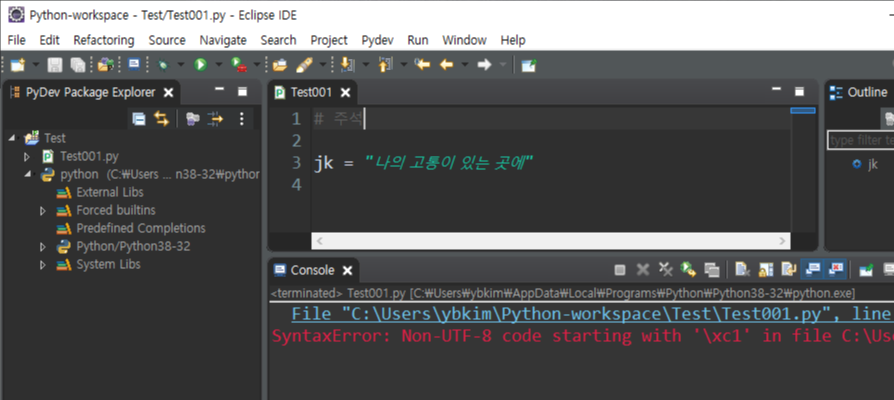
Task: Remove the launch with console X icon
Action: pyautogui.click(x=643, y=270)
